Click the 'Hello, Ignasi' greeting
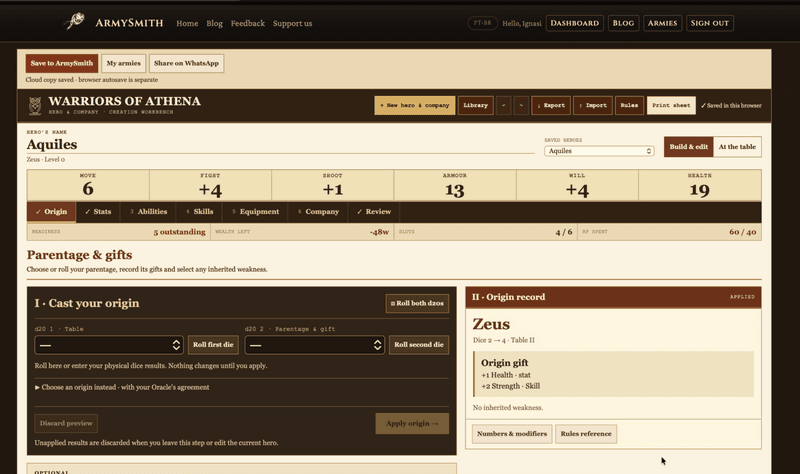 coord(521,23)
